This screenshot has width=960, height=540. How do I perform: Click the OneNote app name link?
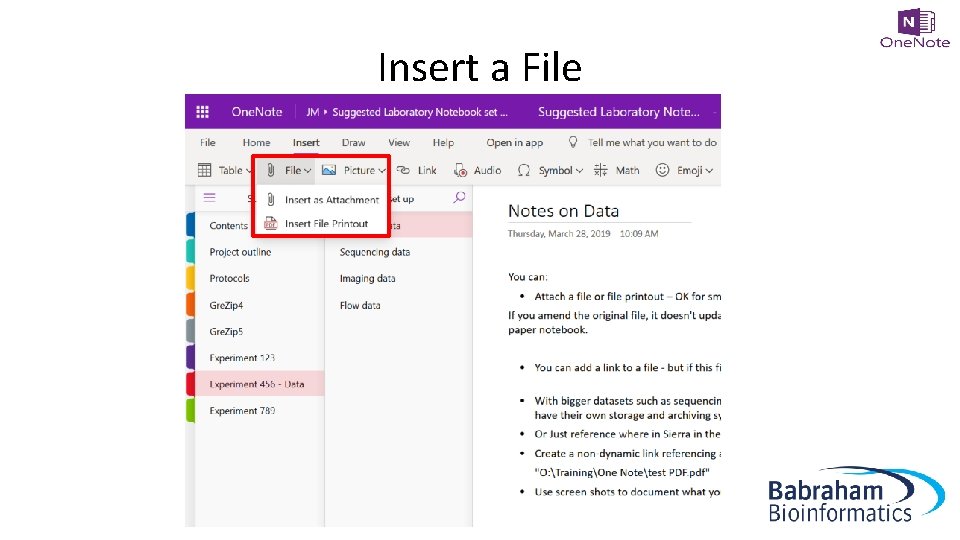pyautogui.click(x=257, y=112)
